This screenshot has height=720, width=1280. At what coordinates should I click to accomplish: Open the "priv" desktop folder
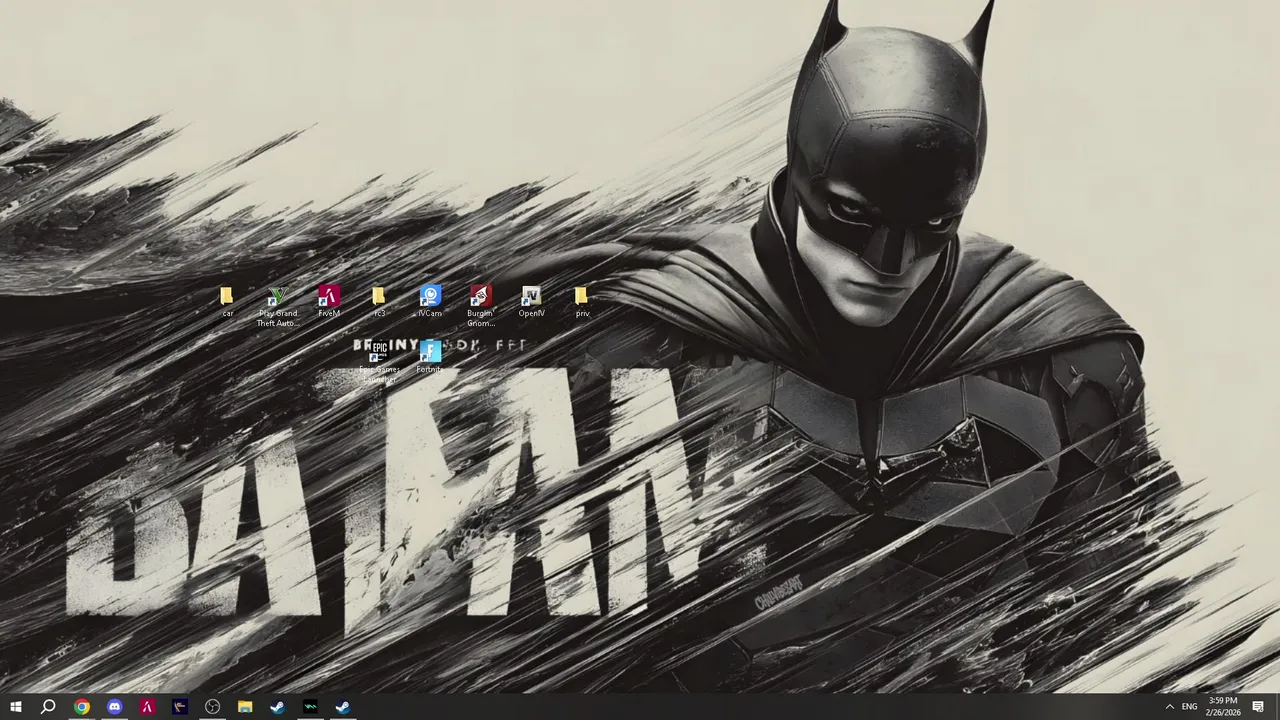[x=582, y=301]
